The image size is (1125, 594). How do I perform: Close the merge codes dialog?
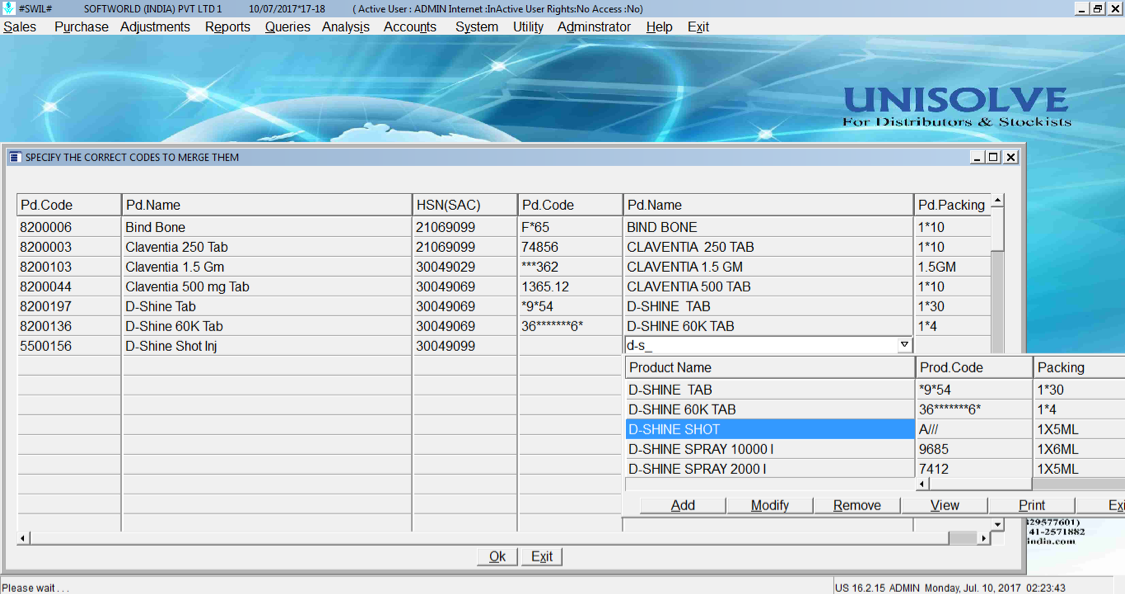click(x=1010, y=157)
